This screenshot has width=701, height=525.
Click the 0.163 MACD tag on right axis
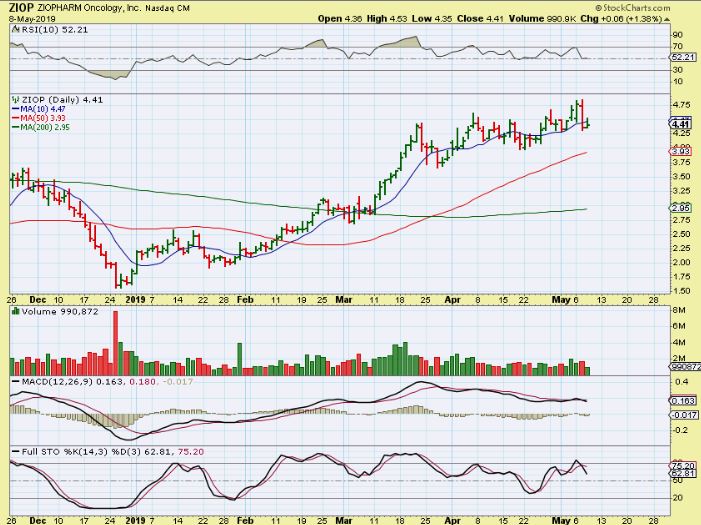(683, 401)
